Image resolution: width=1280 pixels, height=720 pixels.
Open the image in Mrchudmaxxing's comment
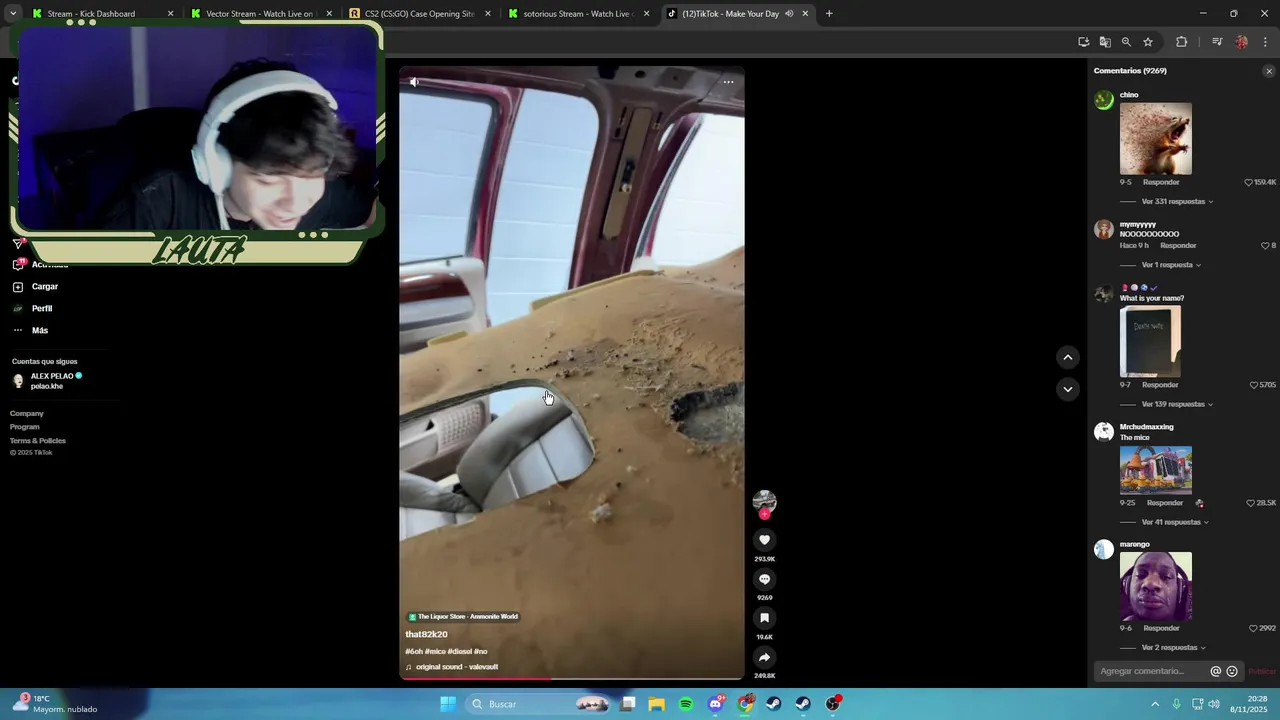pyautogui.click(x=1156, y=470)
